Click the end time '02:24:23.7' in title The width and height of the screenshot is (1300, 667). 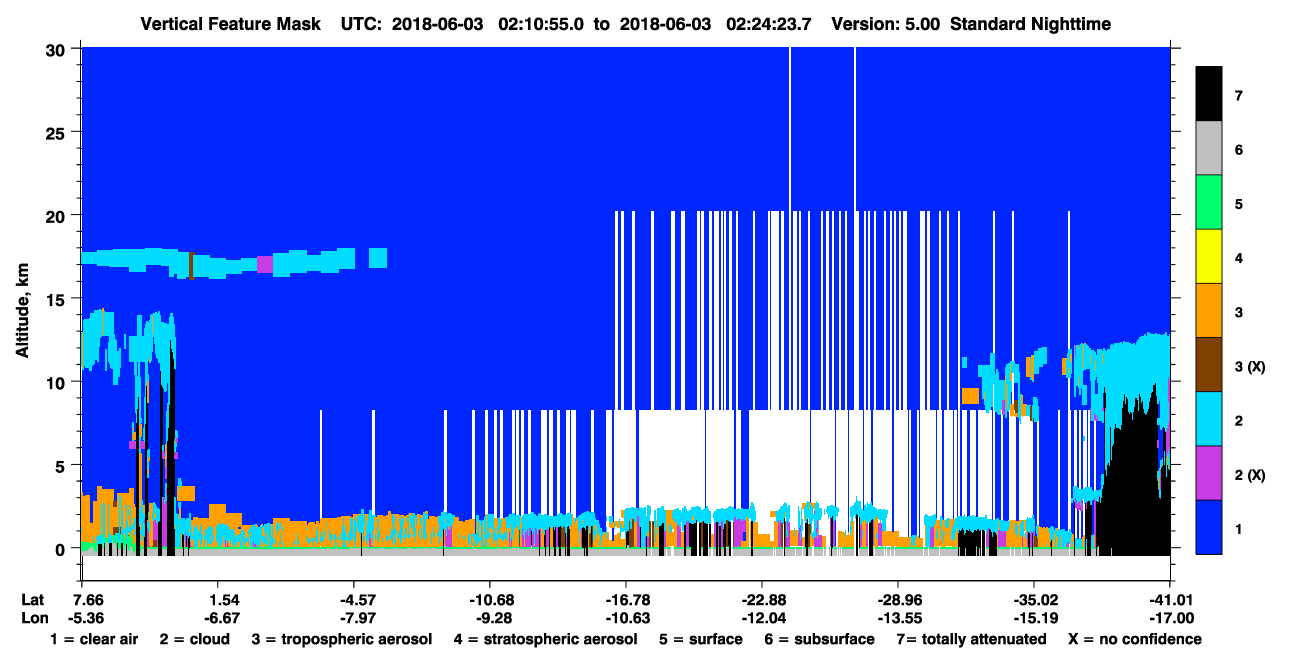[x=767, y=23]
